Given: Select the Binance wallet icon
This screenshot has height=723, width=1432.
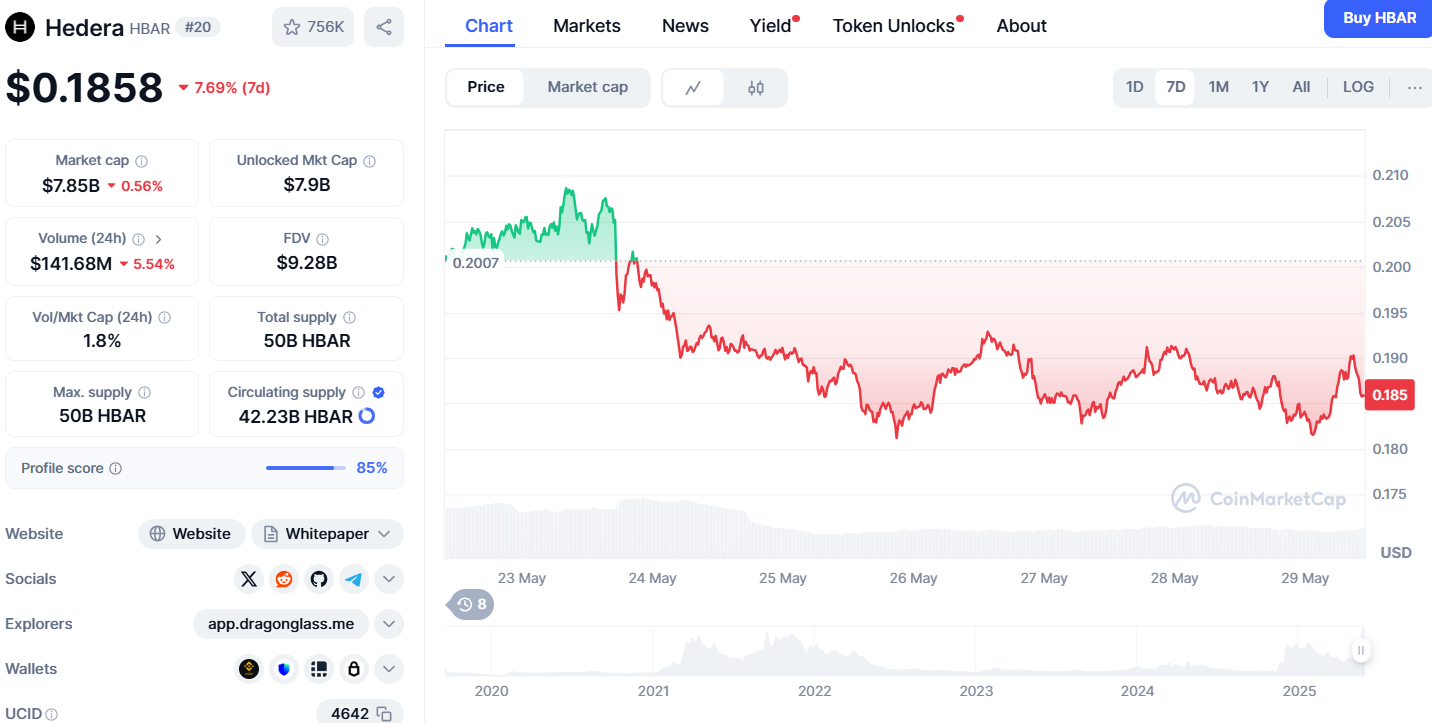Looking at the screenshot, I should point(249,669).
